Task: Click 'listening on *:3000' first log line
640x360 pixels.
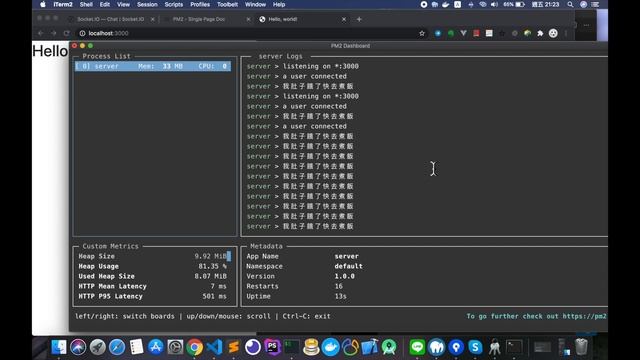Action: [x=321, y=66]
